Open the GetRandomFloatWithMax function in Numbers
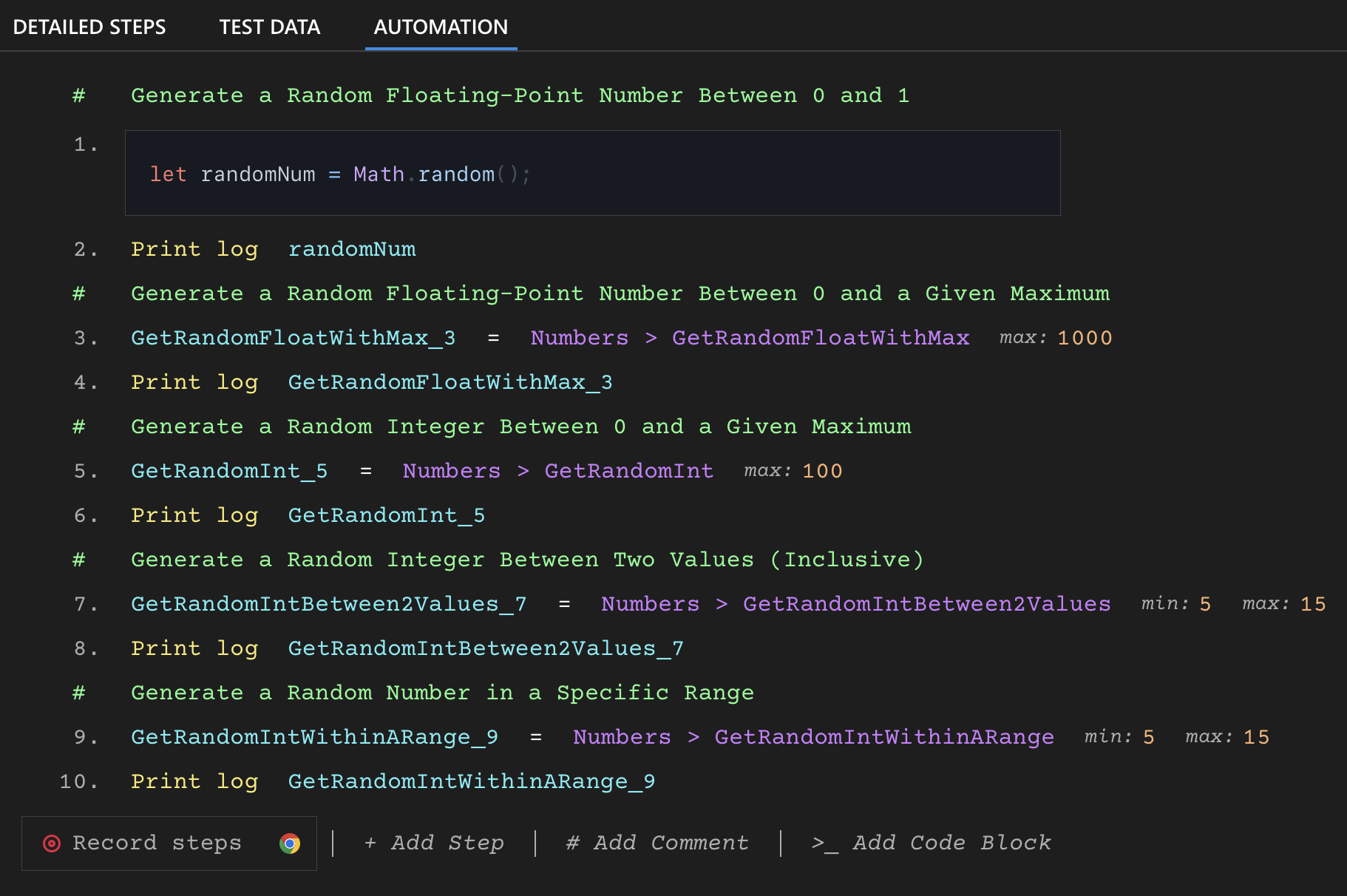 [x=821, y=338]
